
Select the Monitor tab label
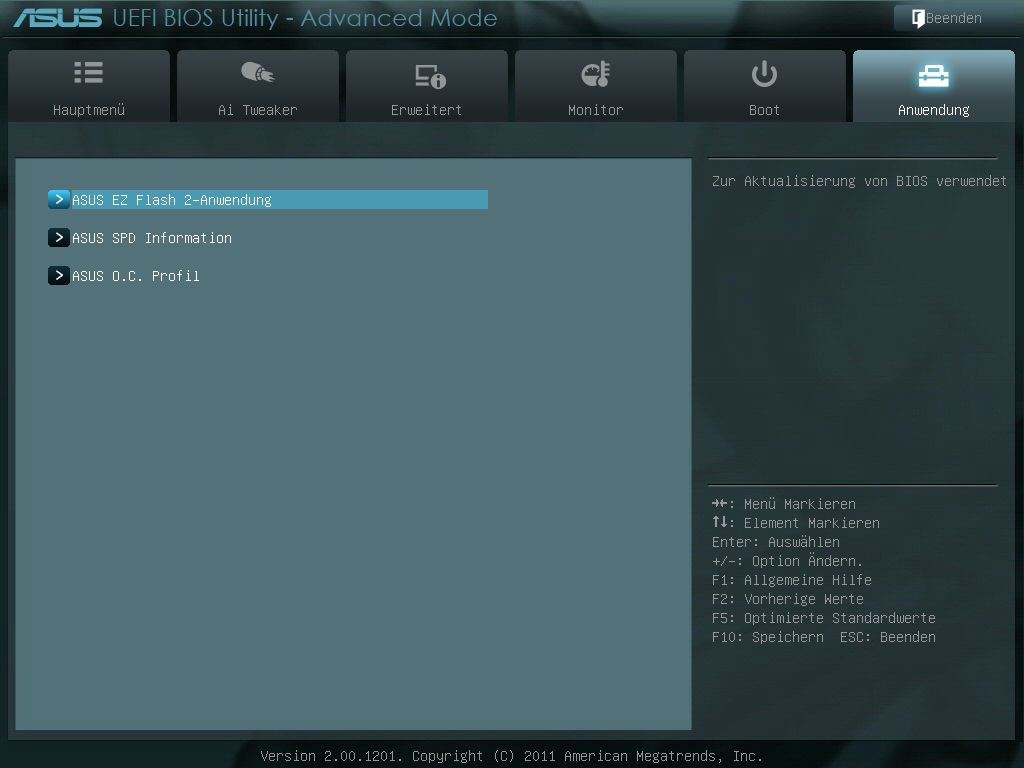[596, 110]
